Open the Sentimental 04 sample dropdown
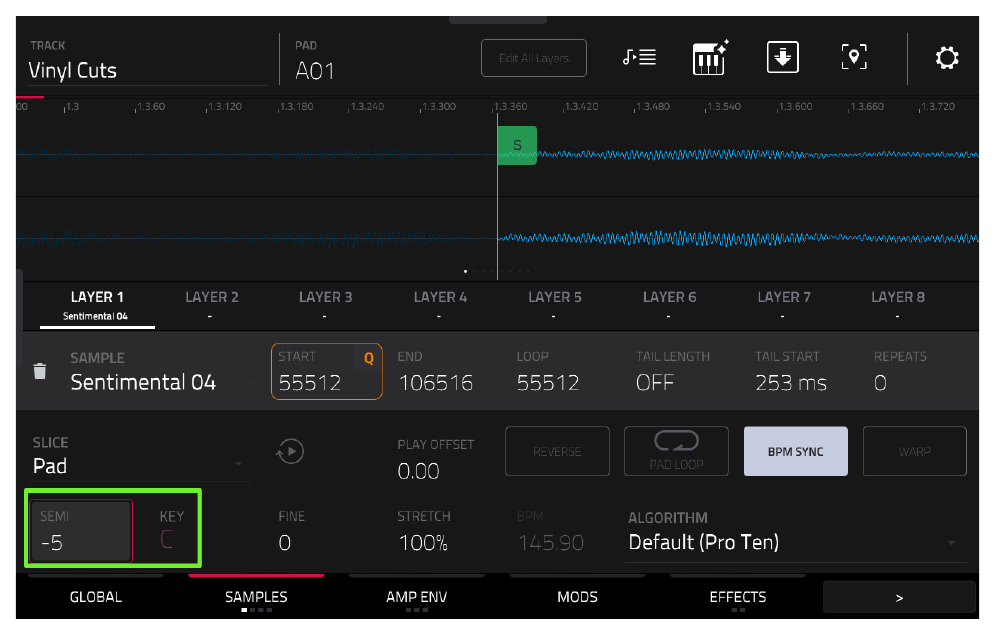The width and height of the screenshot is (996, 636). tap(165, 382)
